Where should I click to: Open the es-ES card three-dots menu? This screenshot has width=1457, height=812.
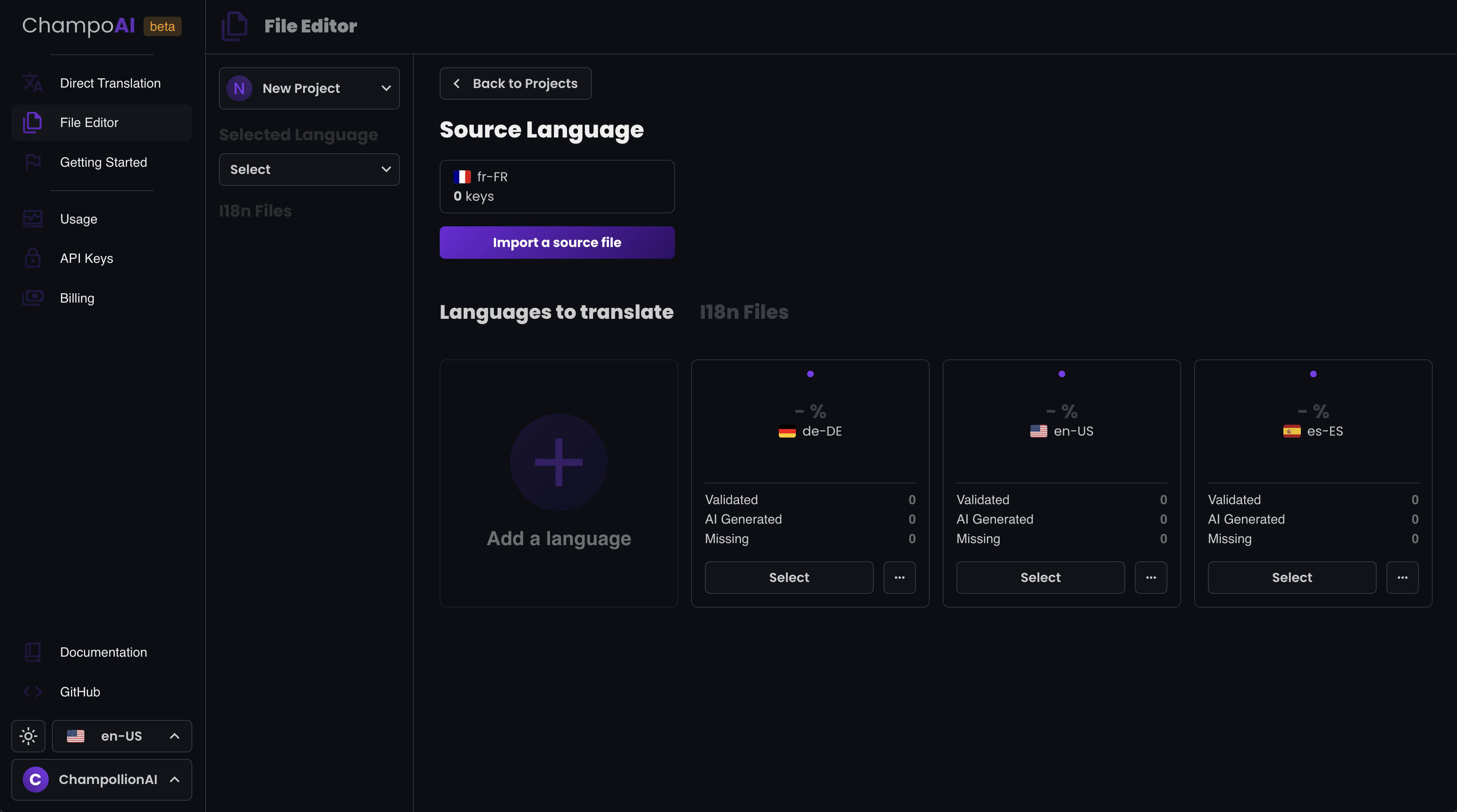[x=1402, y=577]
